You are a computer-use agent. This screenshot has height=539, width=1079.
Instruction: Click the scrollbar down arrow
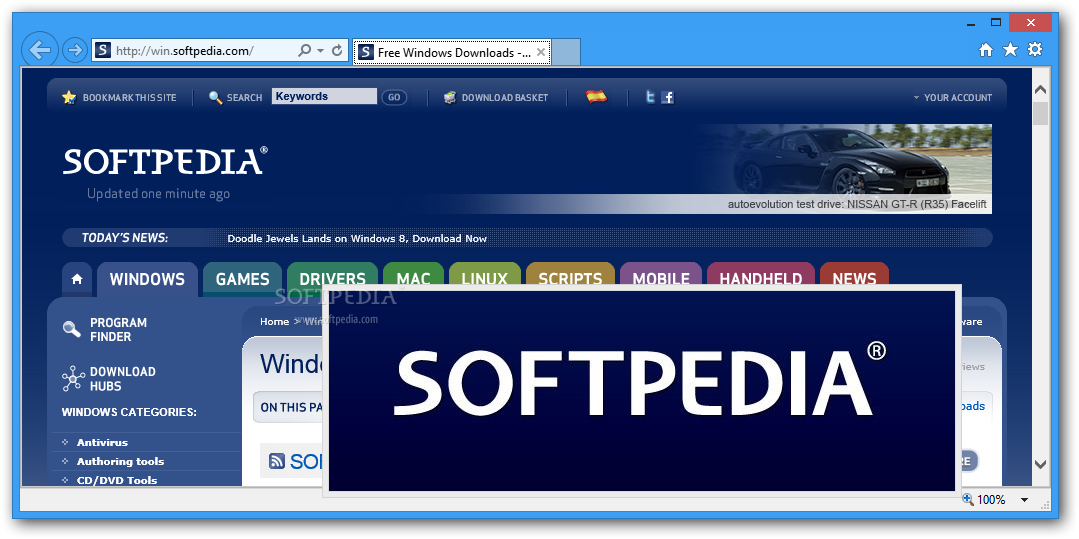1040,464
